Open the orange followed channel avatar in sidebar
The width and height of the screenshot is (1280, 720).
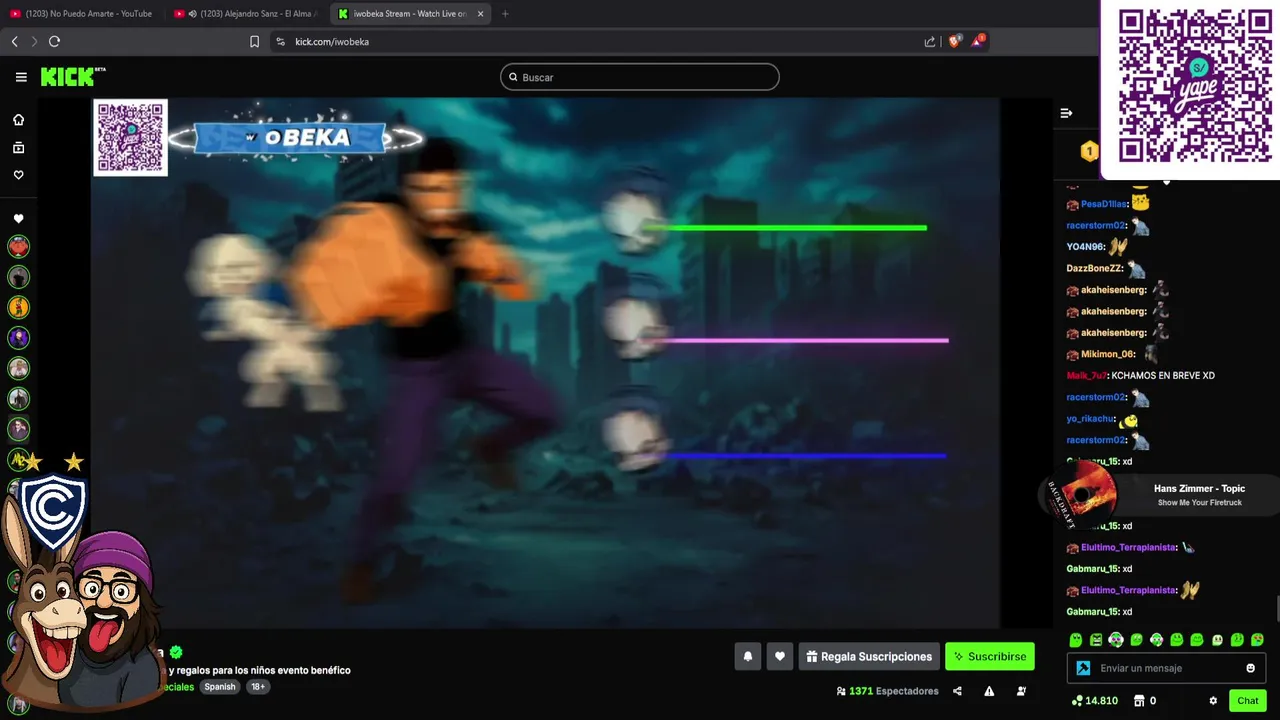pyautogui.click(x=18, y=307)
